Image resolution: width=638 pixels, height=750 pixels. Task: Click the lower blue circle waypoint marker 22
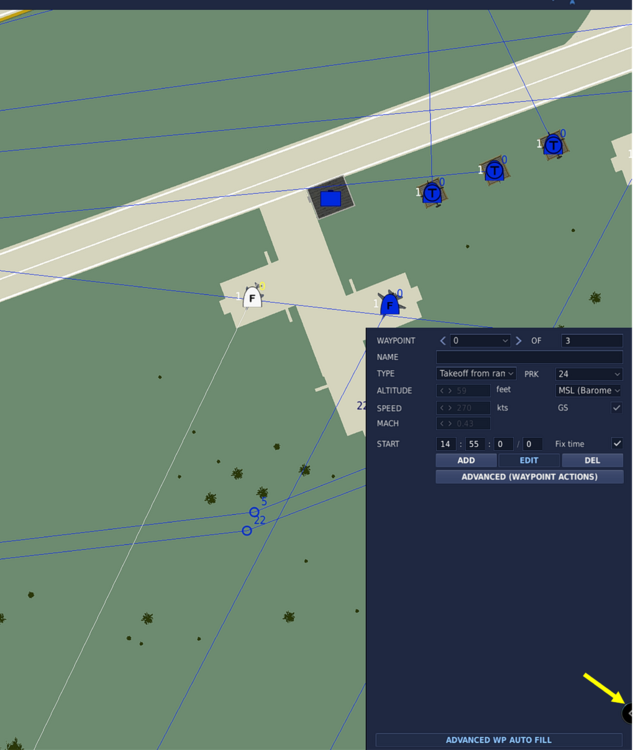[247, 530]
